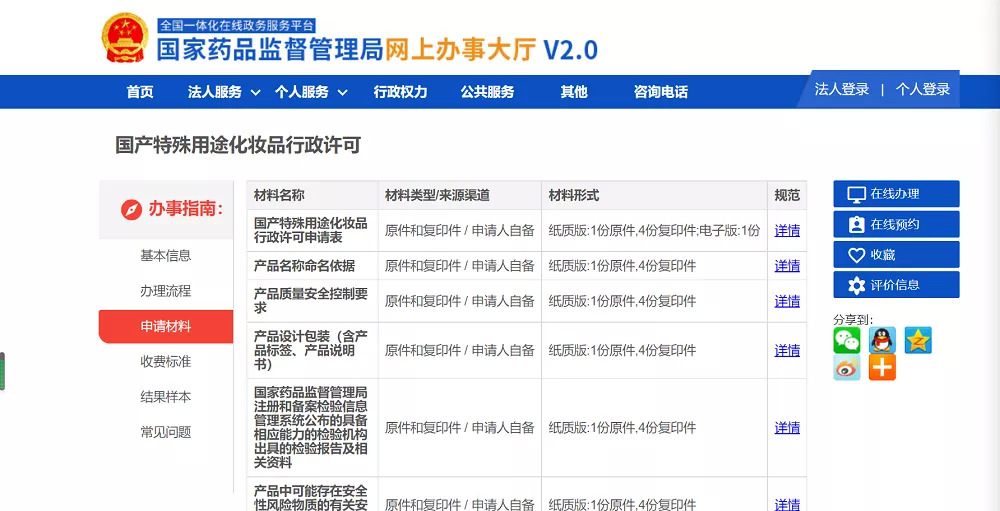Open the 咨询电话 menu item
This screenshot has width=1000, height=511.
pyautogui.click(x=661, y=92)
